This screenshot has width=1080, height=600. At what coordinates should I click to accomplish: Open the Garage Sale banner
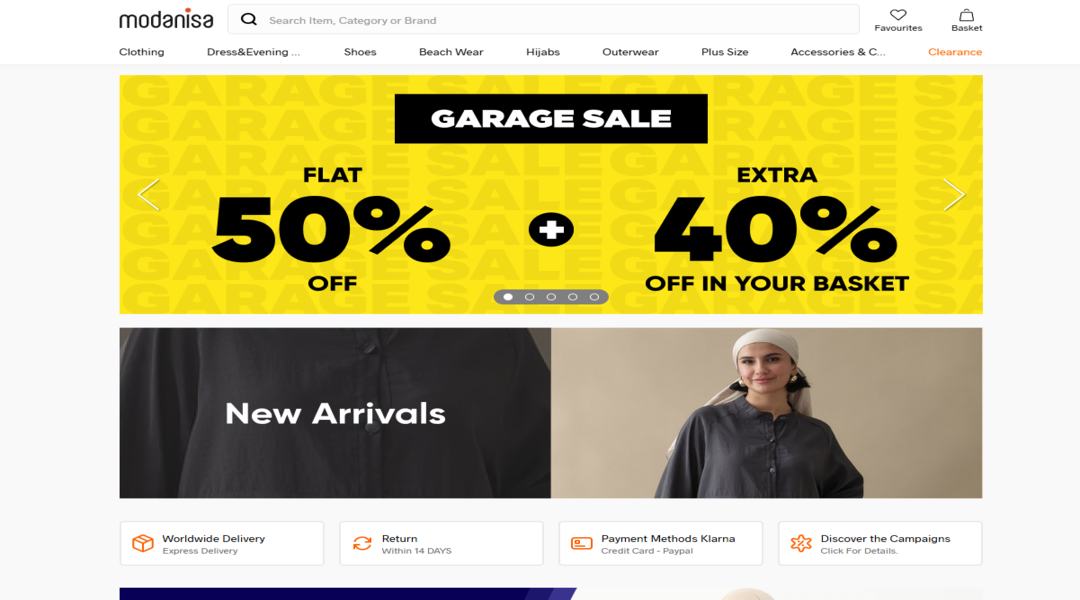(x=551, y=194)
